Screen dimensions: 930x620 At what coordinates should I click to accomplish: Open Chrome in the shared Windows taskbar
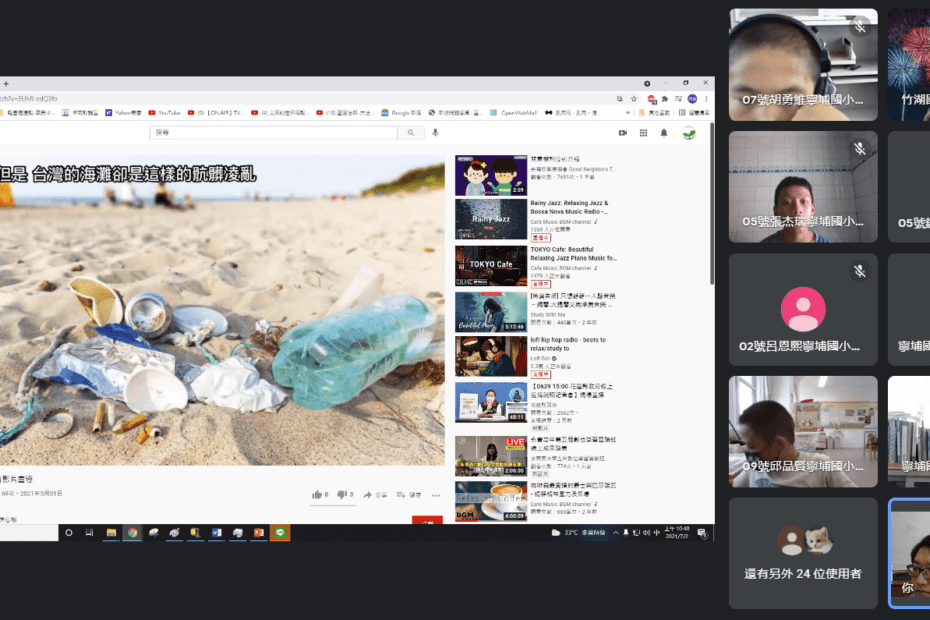(132, 533)
